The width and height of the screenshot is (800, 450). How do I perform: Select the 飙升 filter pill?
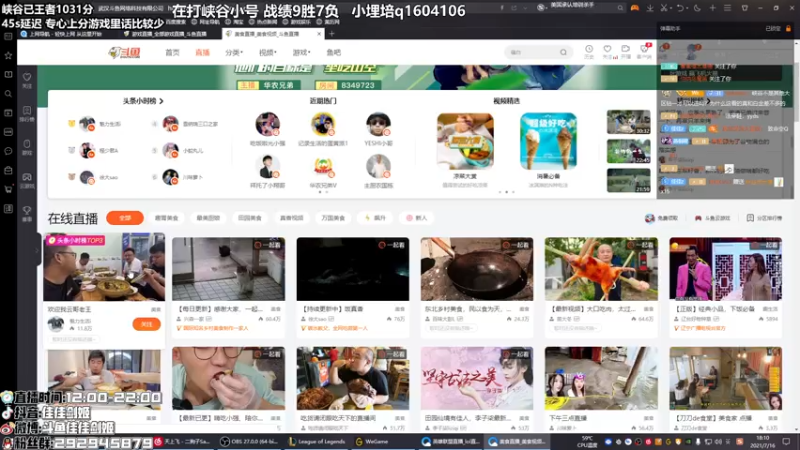[x=375, y=218]
